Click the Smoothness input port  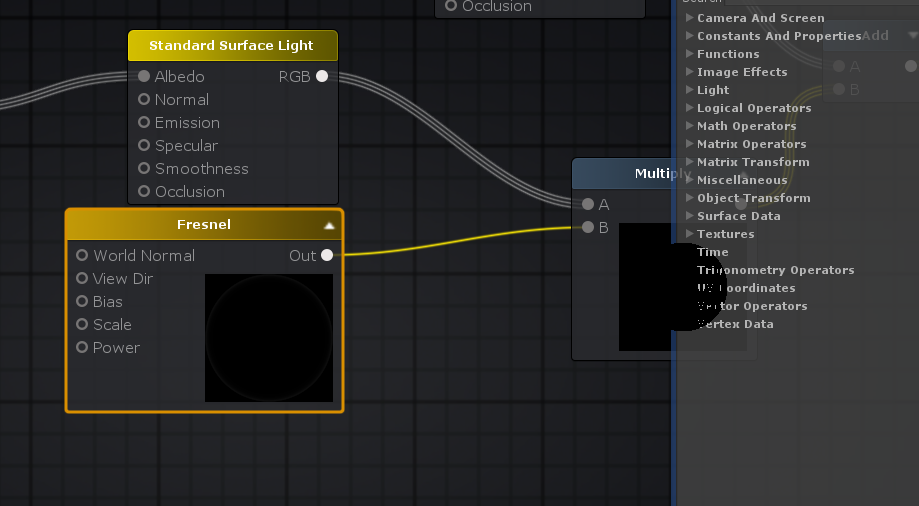pos(144,168)
